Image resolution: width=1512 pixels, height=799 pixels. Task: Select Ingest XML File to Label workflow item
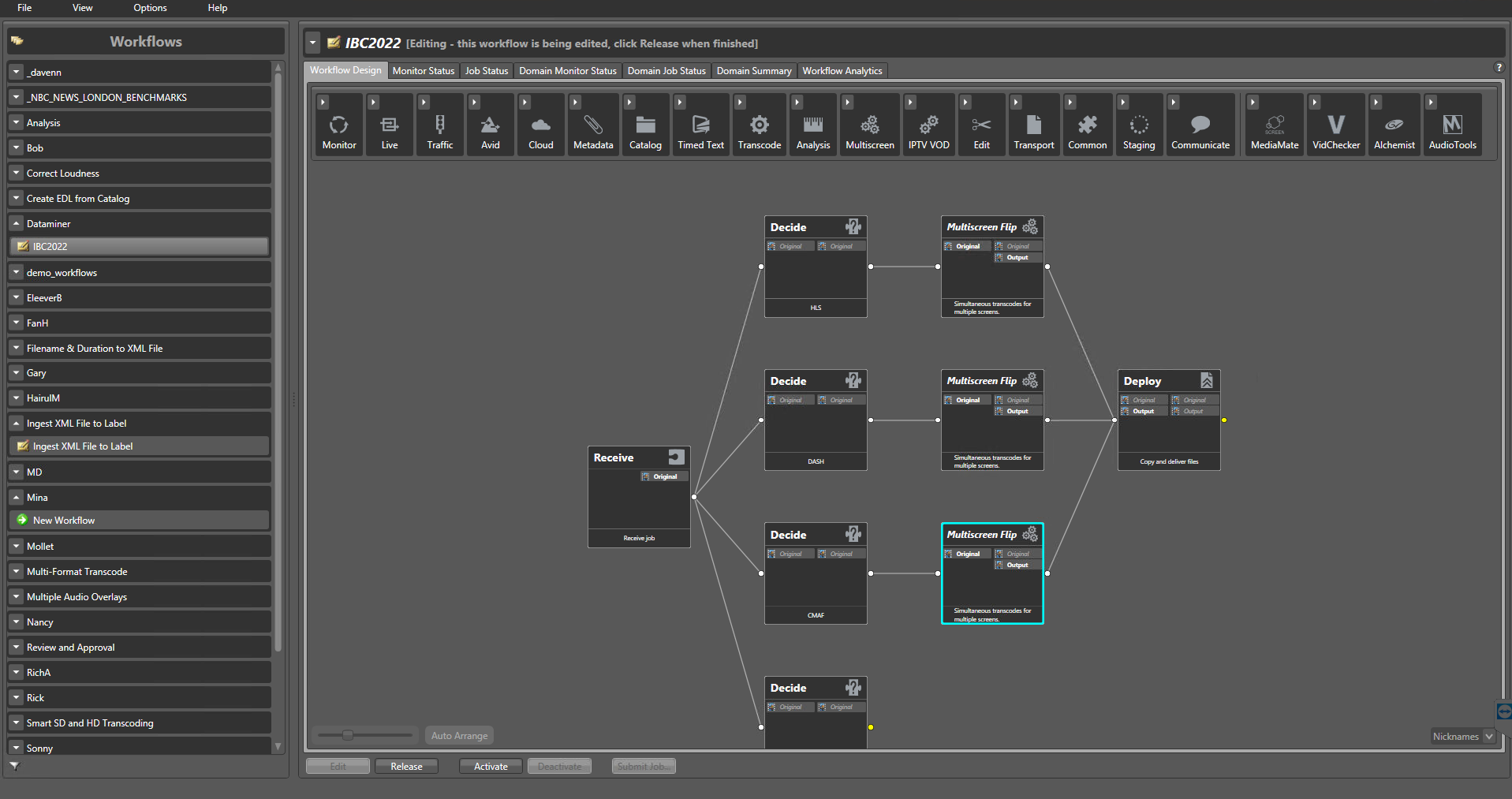pos(139,446)
